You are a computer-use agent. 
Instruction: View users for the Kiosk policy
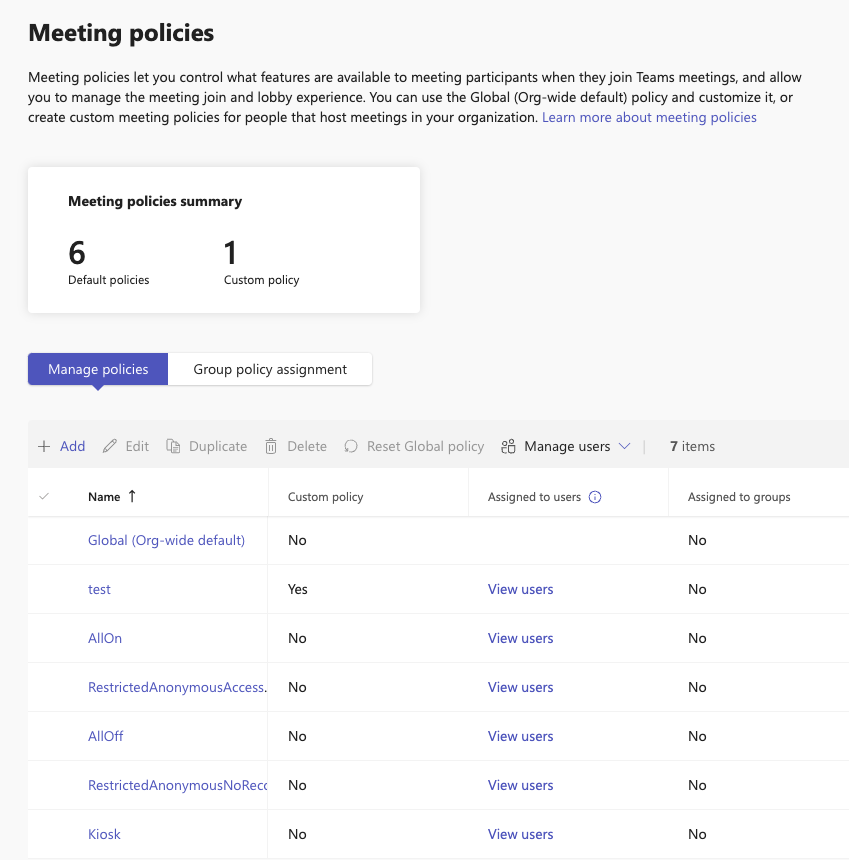(520, 834)
